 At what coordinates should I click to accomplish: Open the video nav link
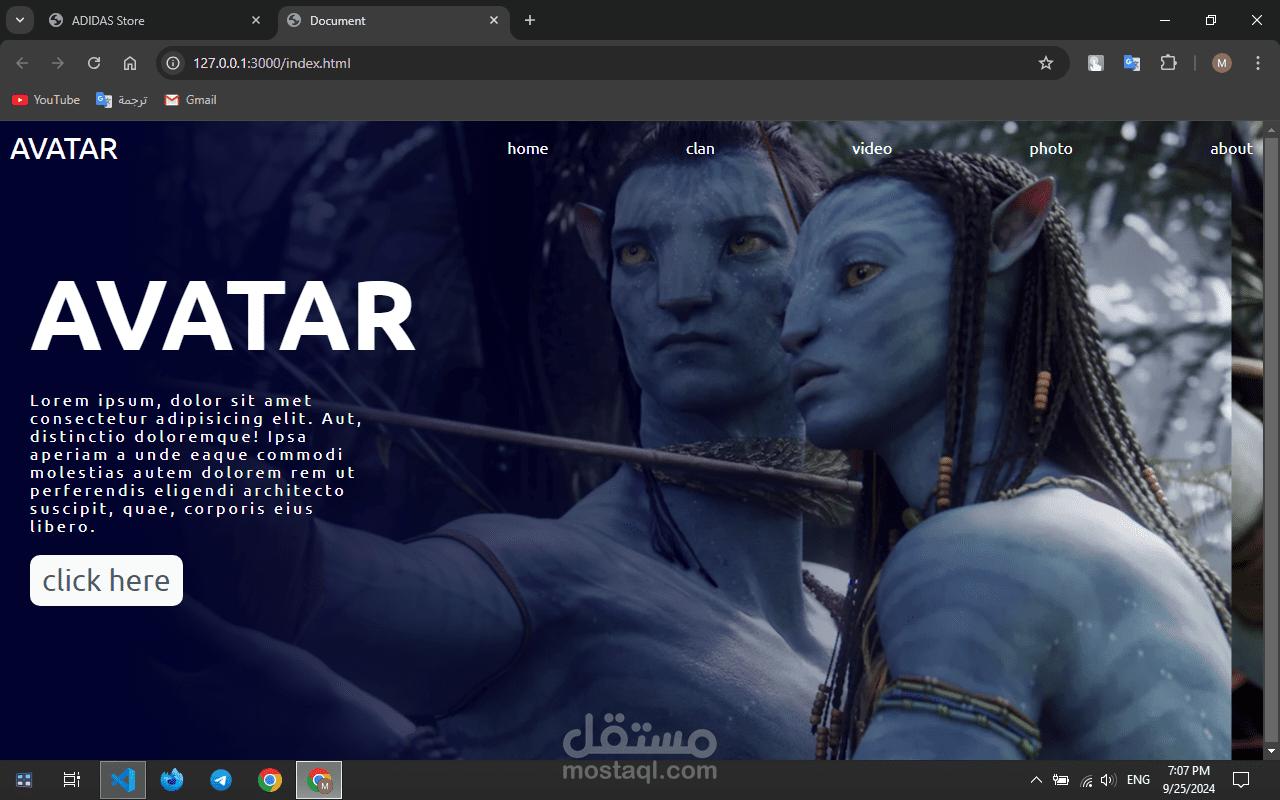coord(872,149)
